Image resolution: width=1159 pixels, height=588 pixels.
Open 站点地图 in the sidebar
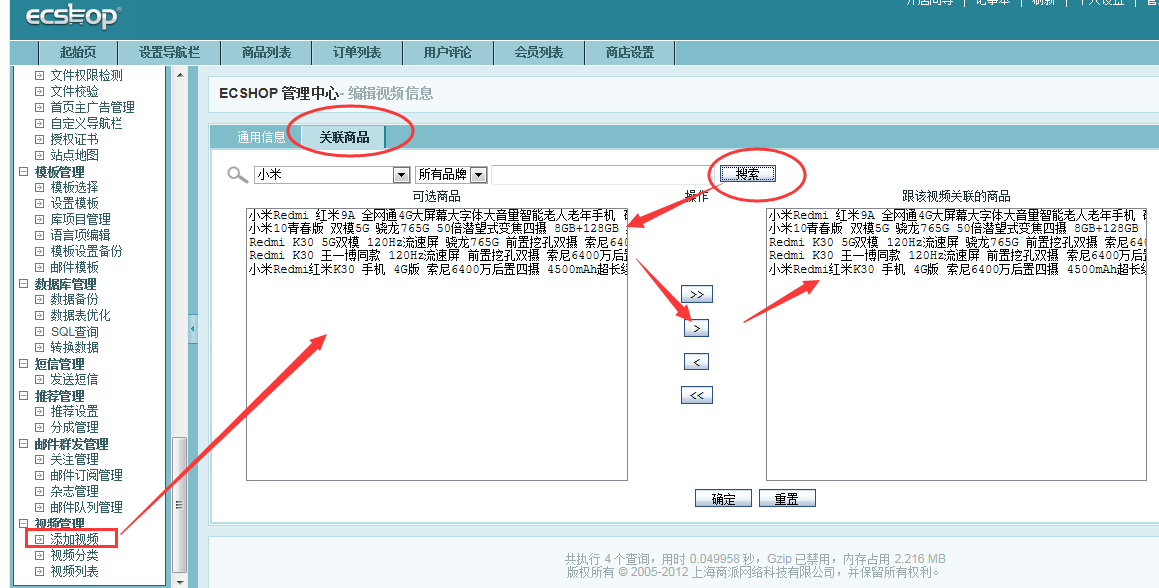74,155
